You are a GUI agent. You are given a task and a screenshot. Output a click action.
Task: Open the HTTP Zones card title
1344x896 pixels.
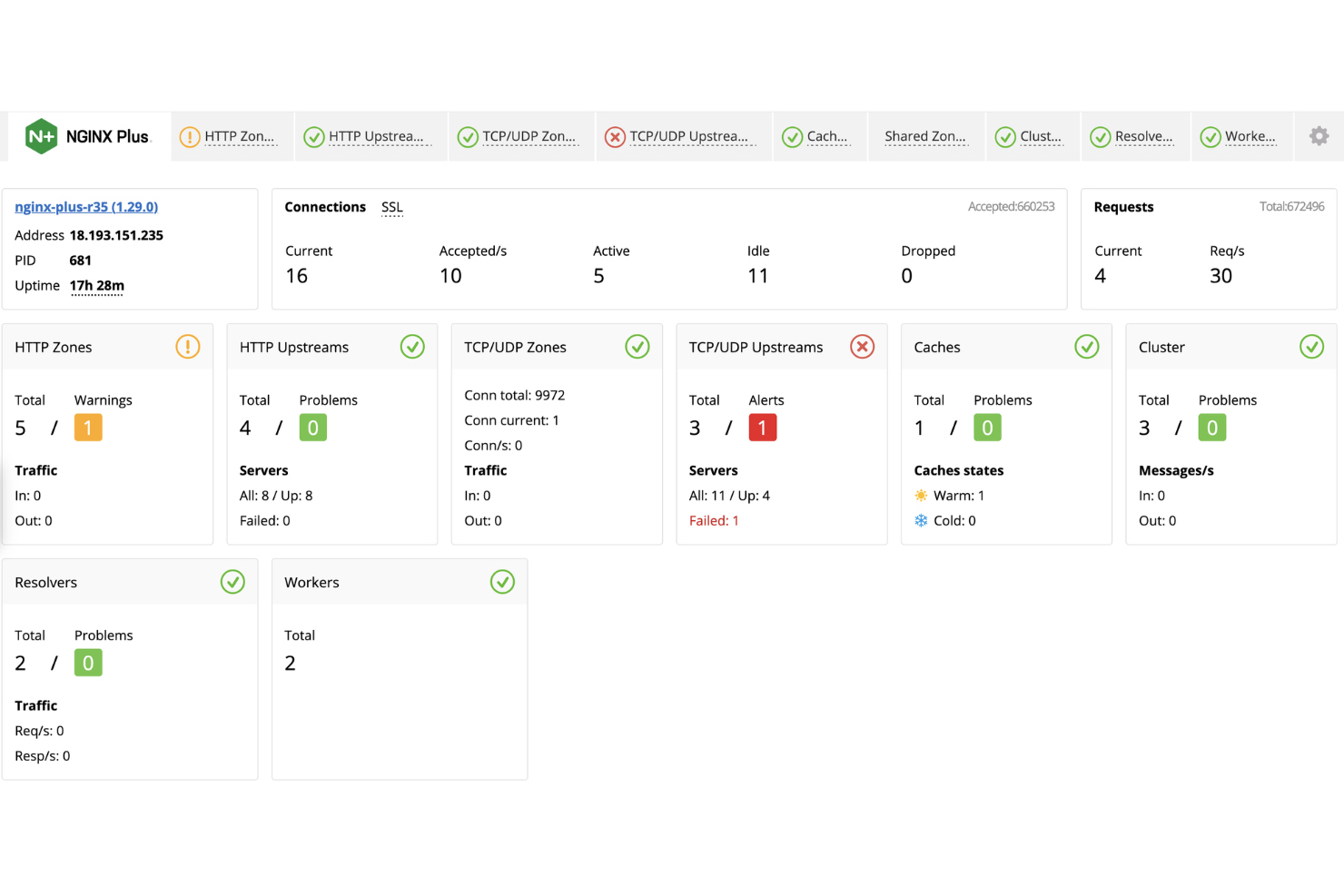[x=54, y=348]
